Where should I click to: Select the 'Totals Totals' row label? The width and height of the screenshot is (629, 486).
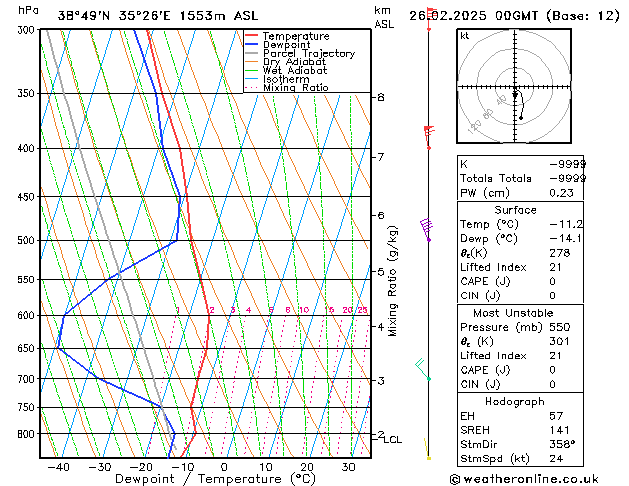click(495, 178)
